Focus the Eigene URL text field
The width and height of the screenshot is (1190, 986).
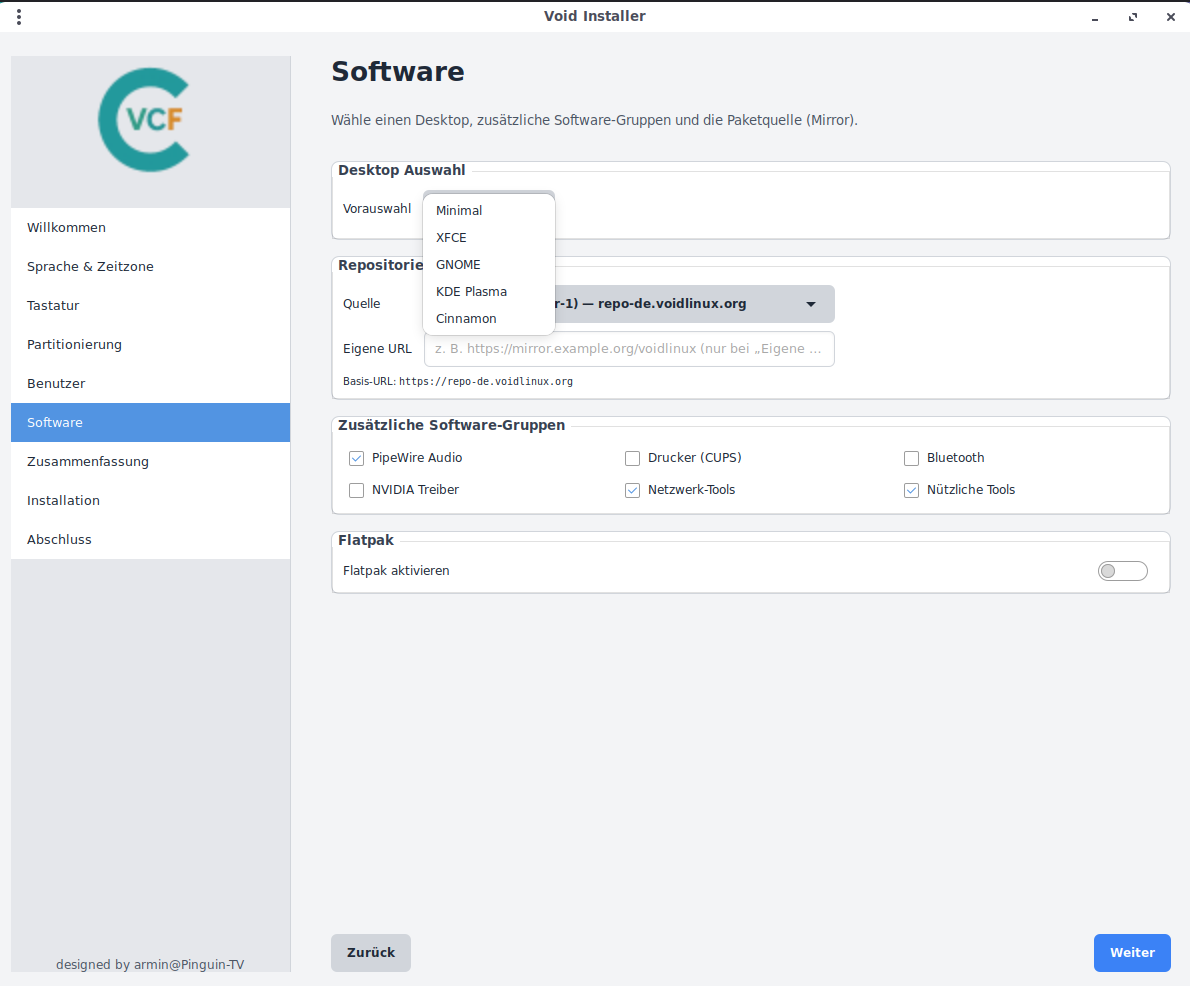[629, 349]
